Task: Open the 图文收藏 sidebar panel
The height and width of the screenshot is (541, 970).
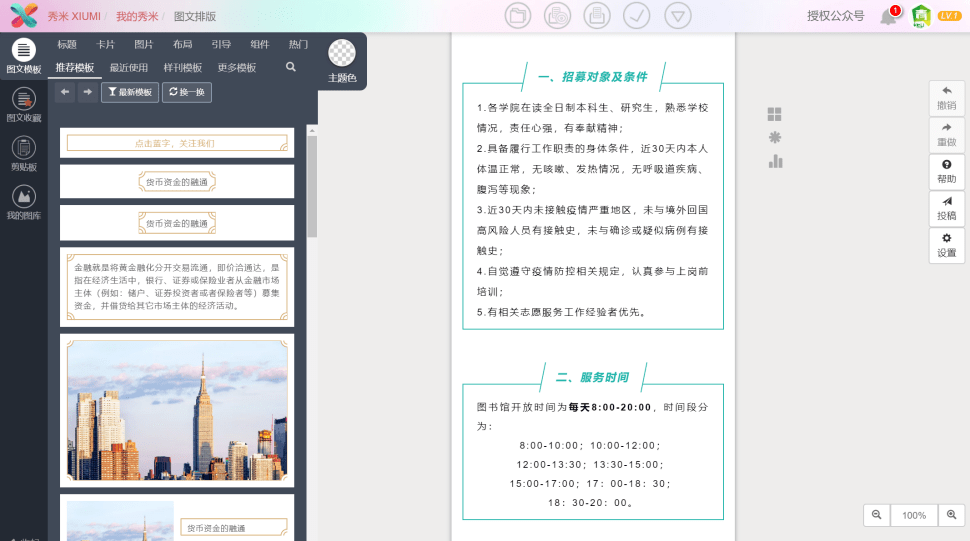Action: tap(24, 104)
